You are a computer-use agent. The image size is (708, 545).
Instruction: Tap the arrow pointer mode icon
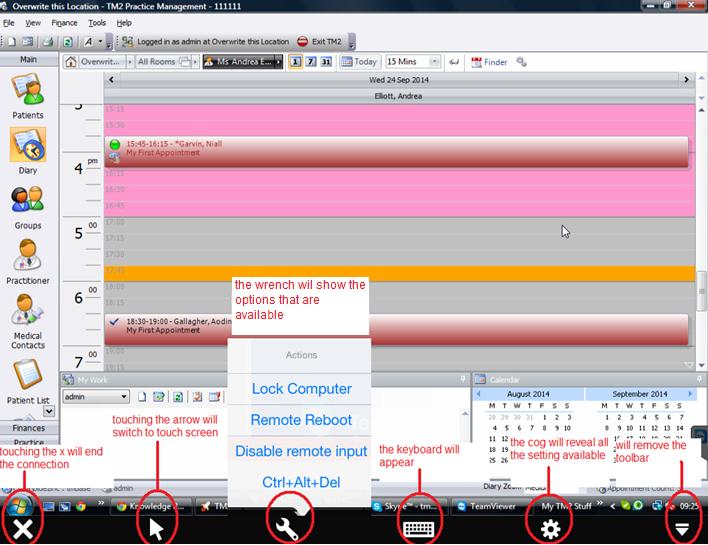(x=156, y=529)
